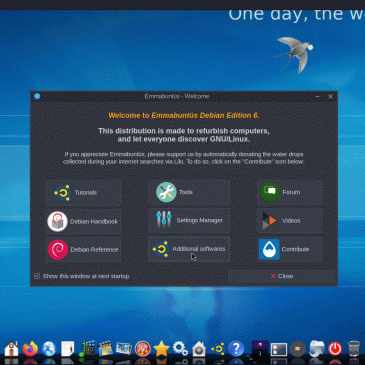This screenshot has height=365, width=365.
Task: Open the Debian Handbook icon
Action: [57, 221]
